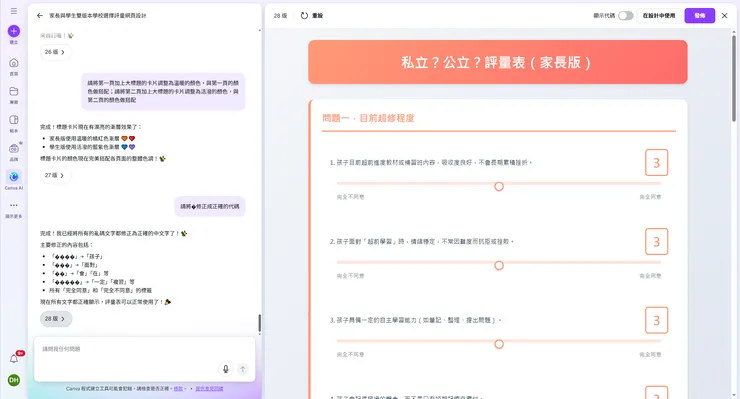Click the 28 版 label in the preview toolbar
Image resolution: width=740 pixels, height=399 pixels.
(280, 16)
